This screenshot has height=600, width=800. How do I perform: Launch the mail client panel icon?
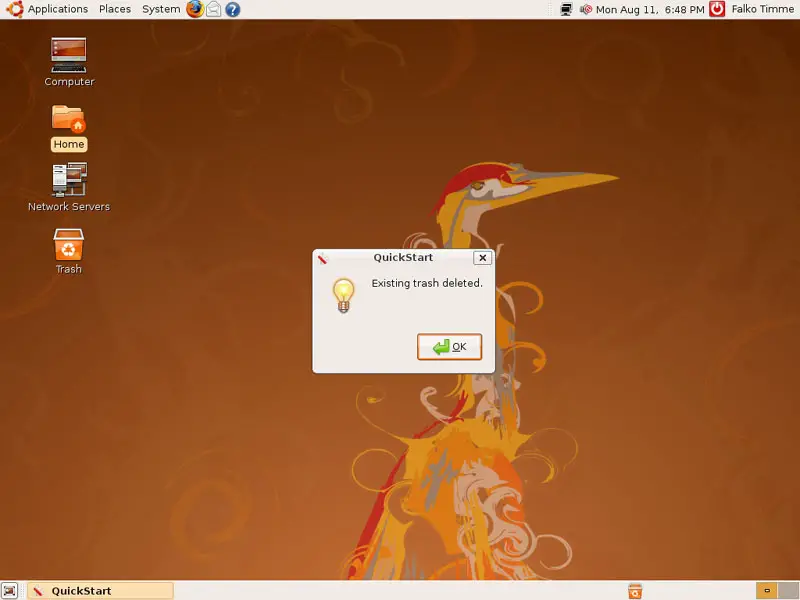click(x=213, y=9)
